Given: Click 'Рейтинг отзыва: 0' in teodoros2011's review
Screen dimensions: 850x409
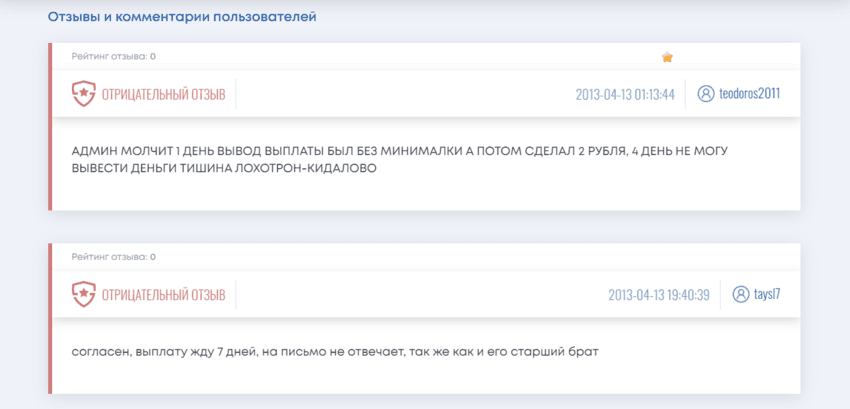Looking at the screenshot, I should coord(114,56).
